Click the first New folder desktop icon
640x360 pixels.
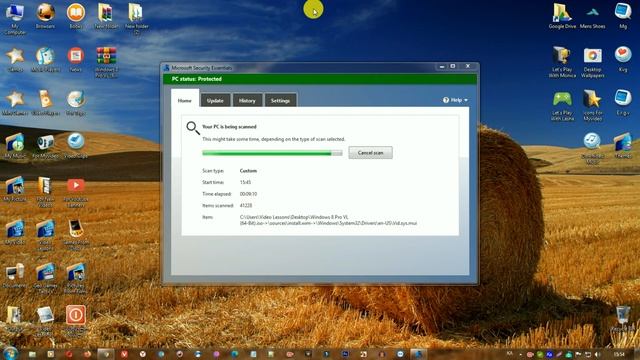tap(106, 16)
